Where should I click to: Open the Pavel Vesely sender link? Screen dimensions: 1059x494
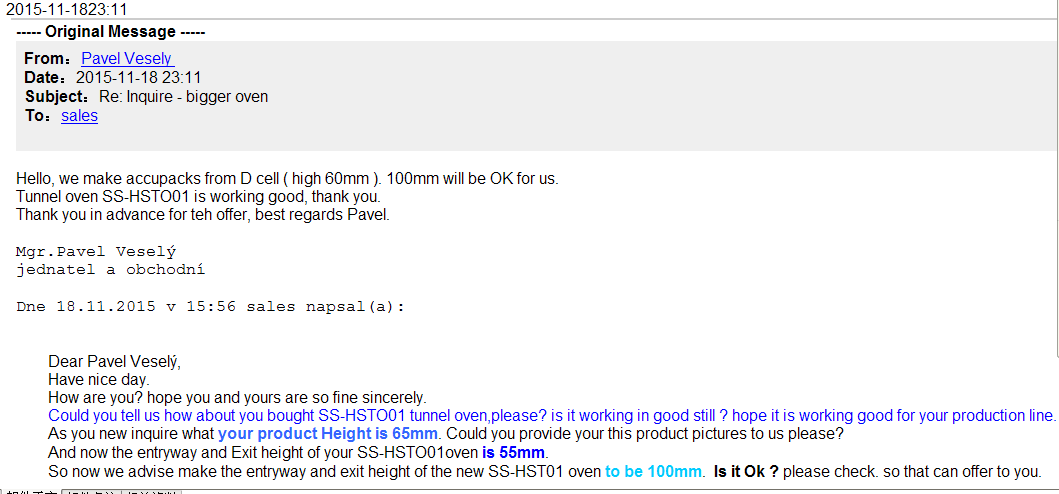127,59
